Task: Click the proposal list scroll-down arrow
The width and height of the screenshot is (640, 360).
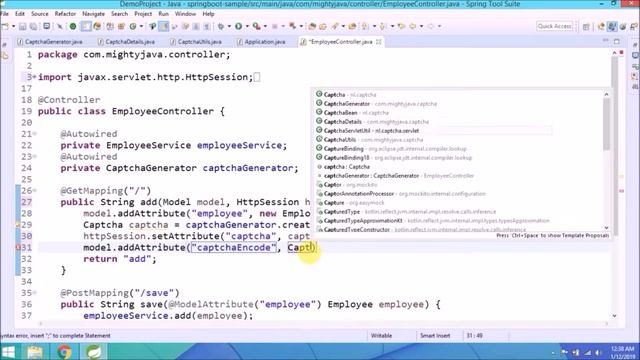Action: 607,228
